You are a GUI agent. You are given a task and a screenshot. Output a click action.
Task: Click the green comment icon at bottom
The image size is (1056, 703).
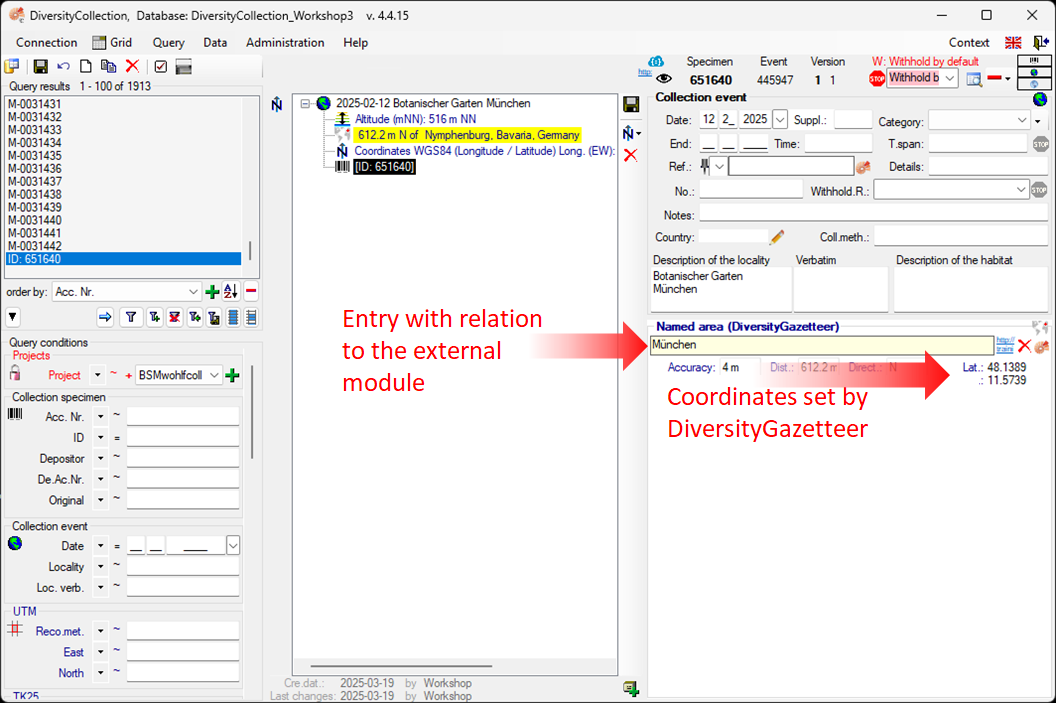(631, 688)
